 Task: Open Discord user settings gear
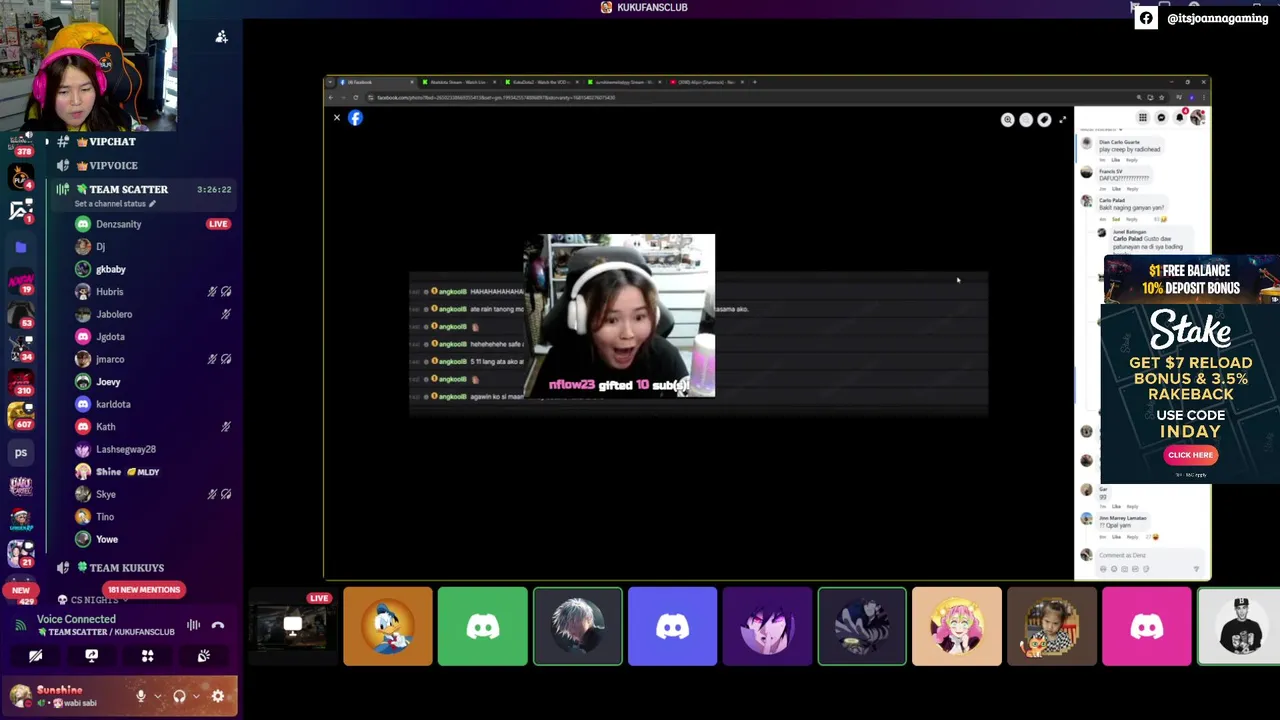coord(218,696)
